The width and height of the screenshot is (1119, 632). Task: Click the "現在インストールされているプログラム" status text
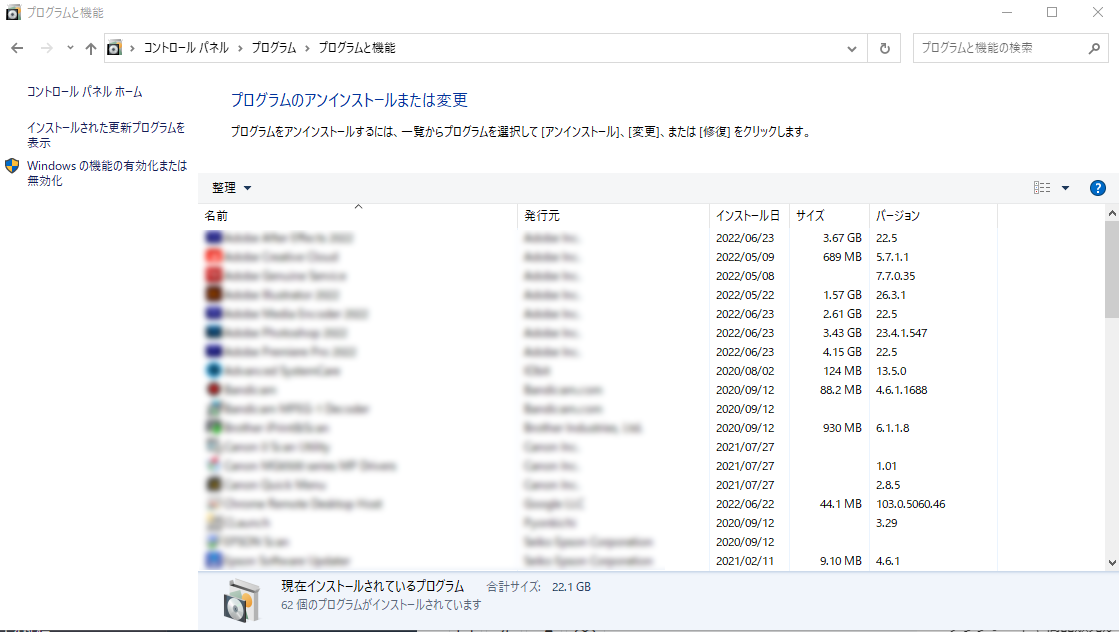373,586
